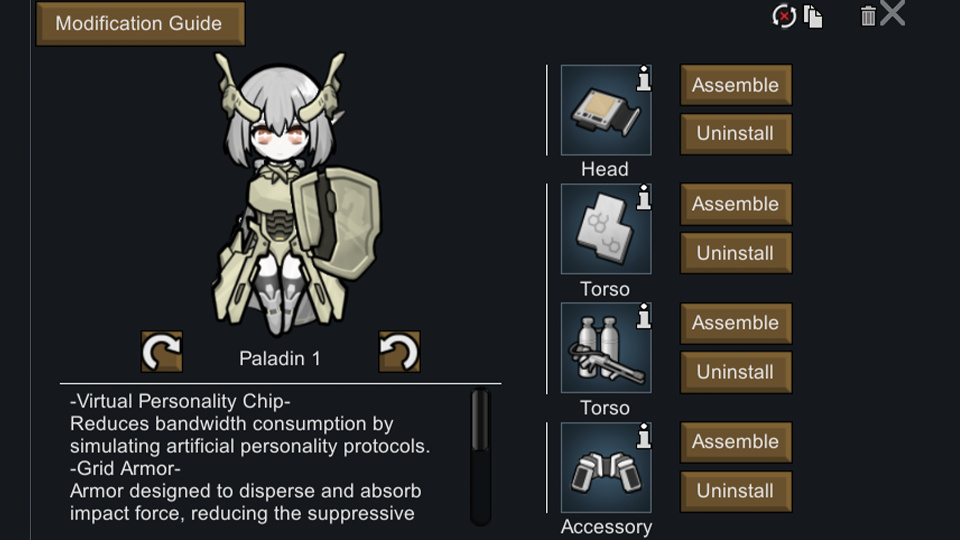
Task: Select the Grid Armor Torso slot
Action: click(x=606, y=228)
